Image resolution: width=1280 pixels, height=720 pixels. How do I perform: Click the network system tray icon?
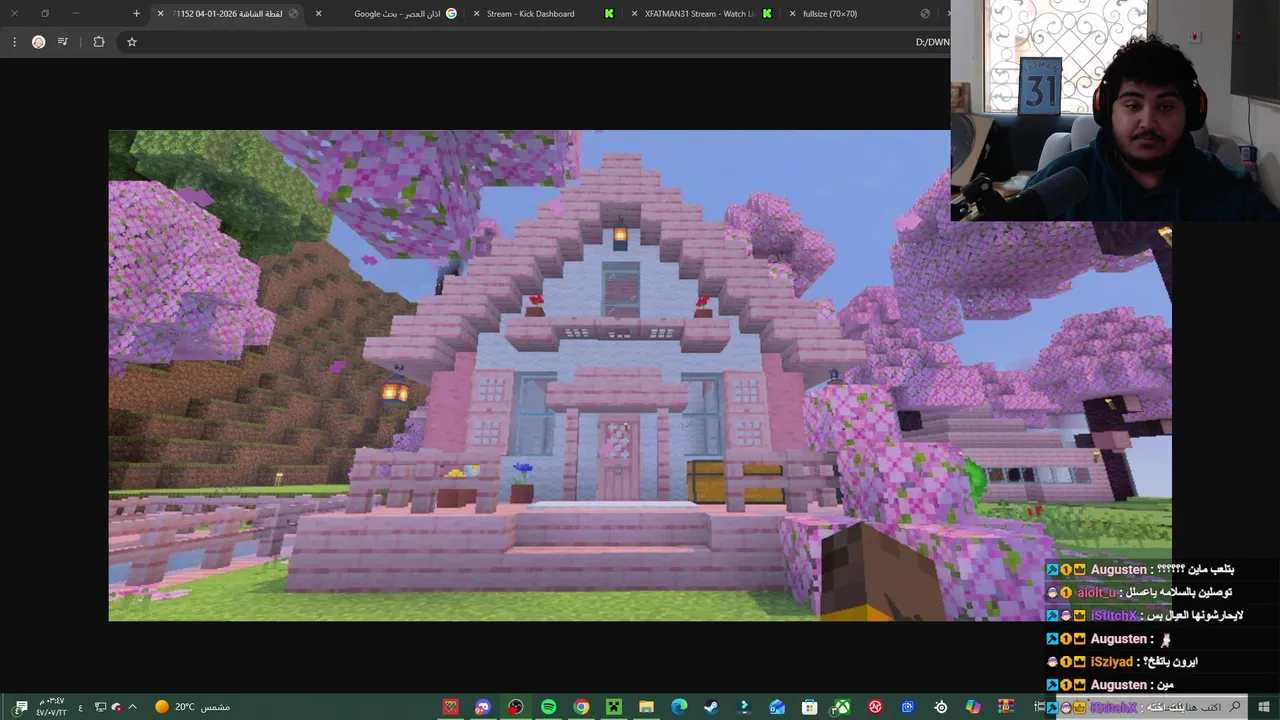click(100, 707)
